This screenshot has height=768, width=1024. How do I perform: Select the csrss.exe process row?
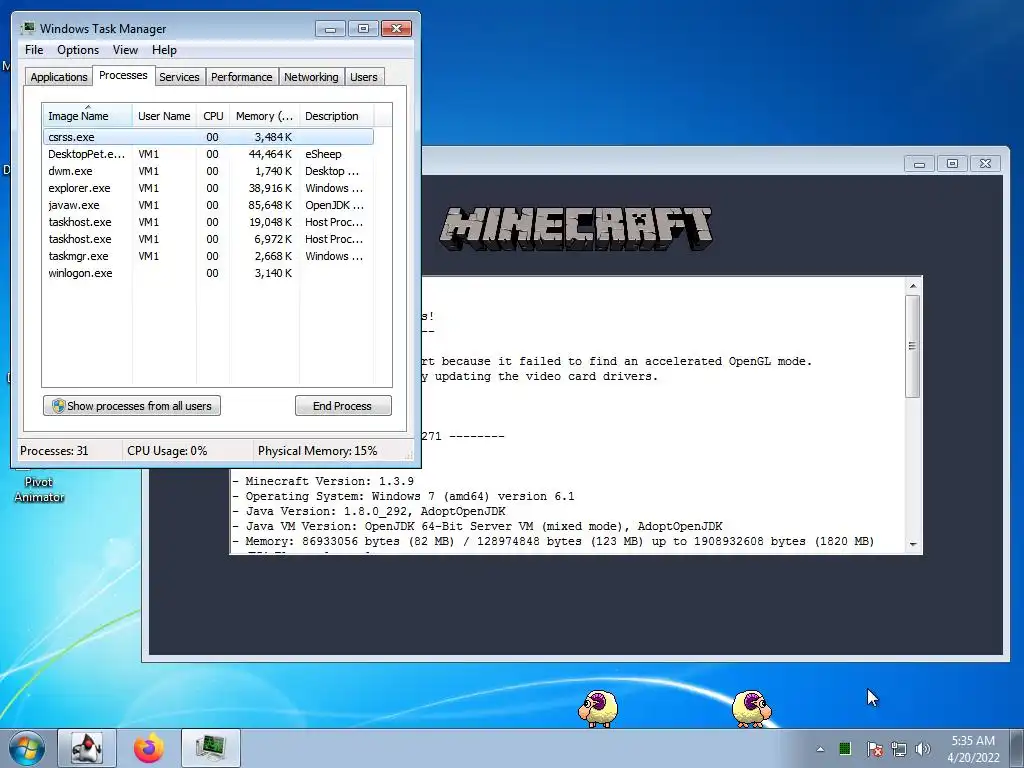pos(208,137)
